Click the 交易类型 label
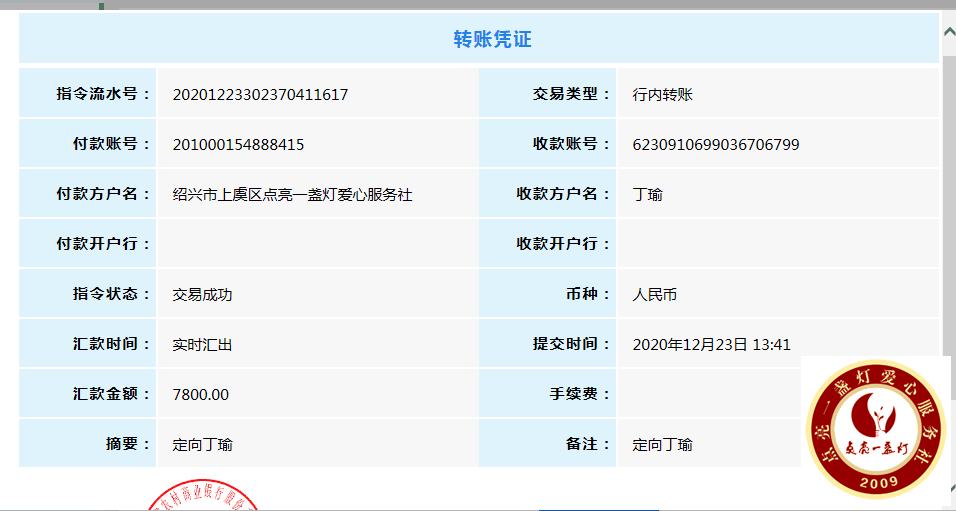This screenshot has width=956, height=511. tap(571, 94)
